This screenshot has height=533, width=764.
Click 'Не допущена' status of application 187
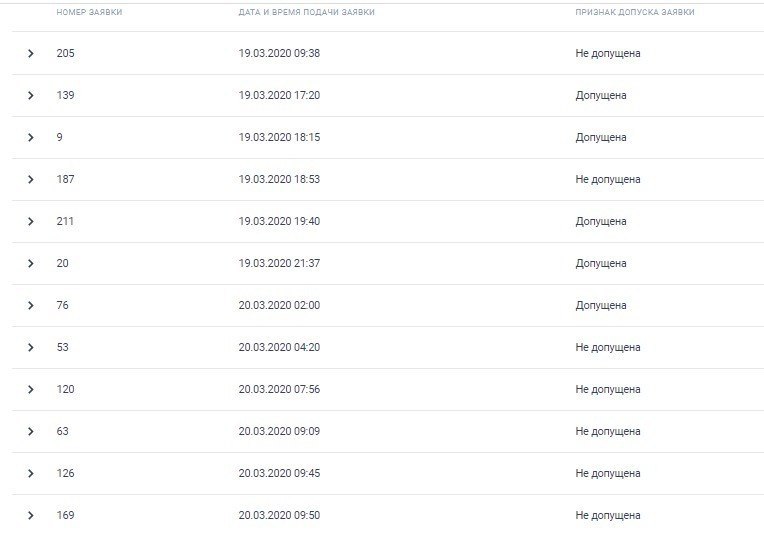pyautogui.click(x=608, y=179)
